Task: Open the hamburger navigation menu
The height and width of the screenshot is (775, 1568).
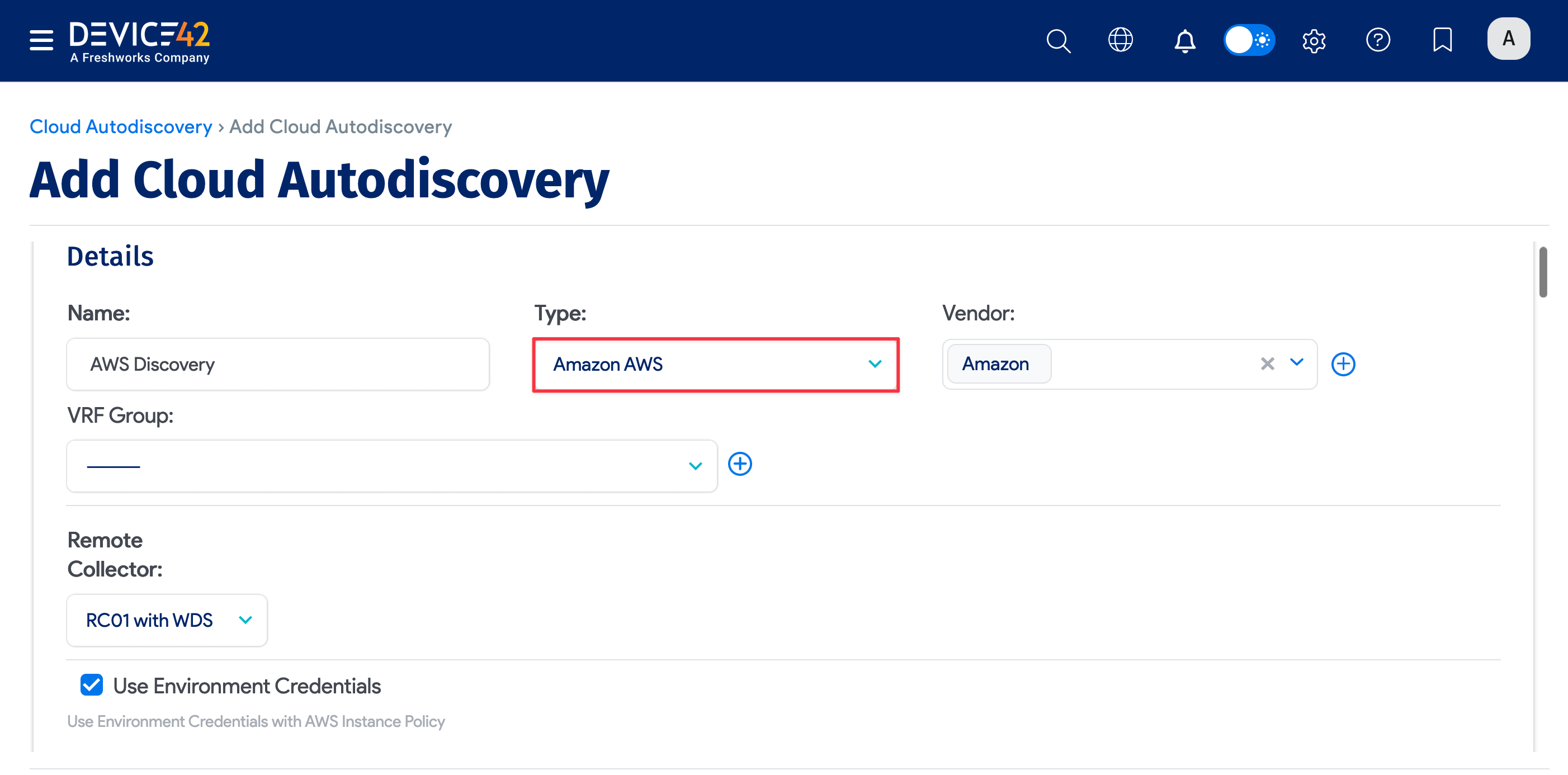Action: 41,39
